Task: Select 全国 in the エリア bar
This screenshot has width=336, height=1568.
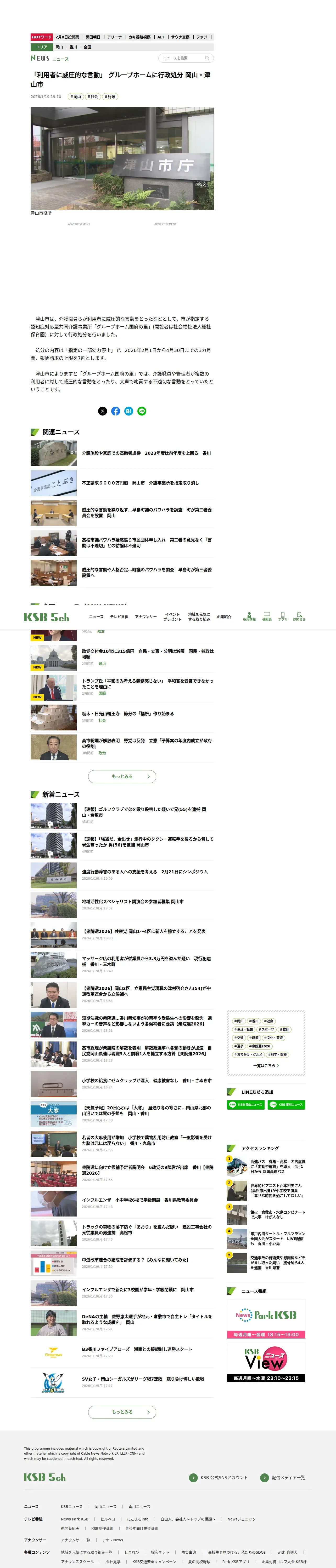Action: [x=87, y=47]
